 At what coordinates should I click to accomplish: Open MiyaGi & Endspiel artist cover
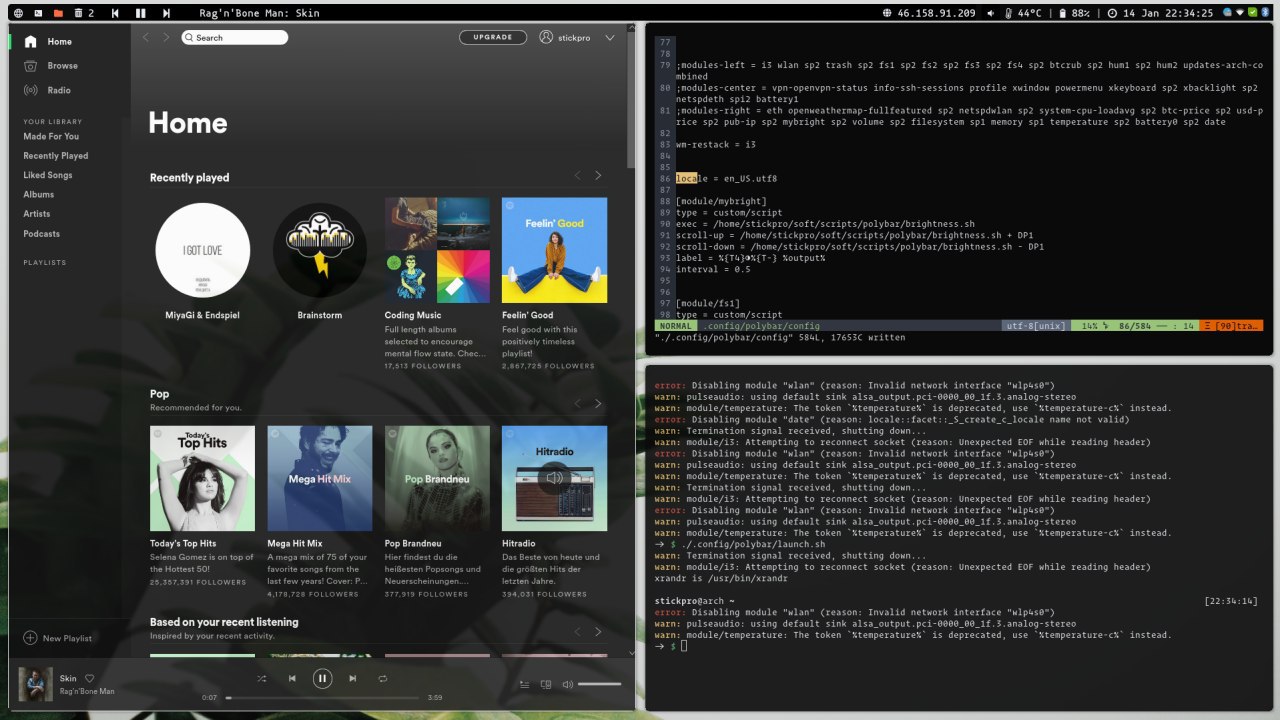click(203, 250)
